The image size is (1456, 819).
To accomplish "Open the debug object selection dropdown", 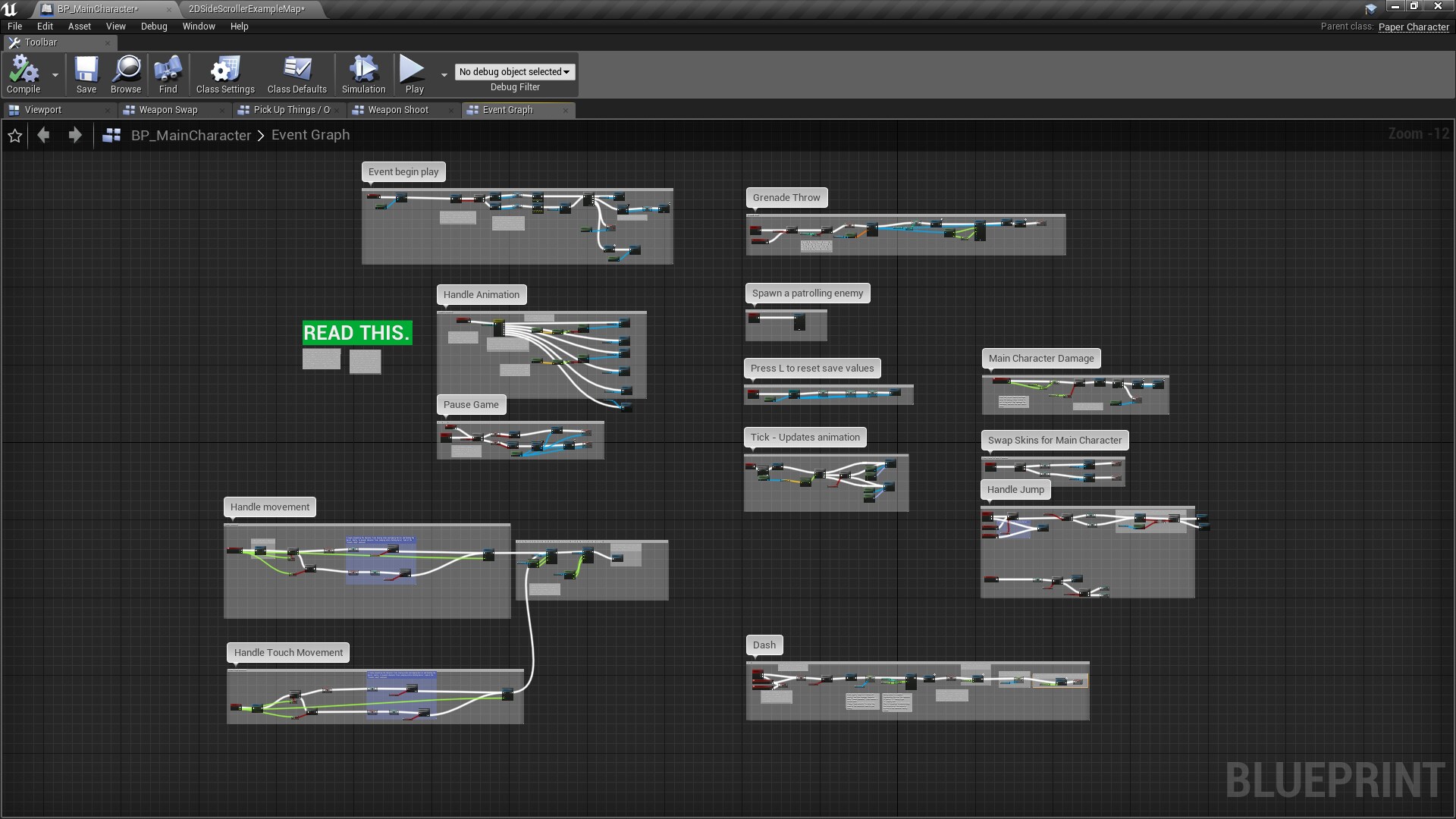I will (x=514, y=71).
